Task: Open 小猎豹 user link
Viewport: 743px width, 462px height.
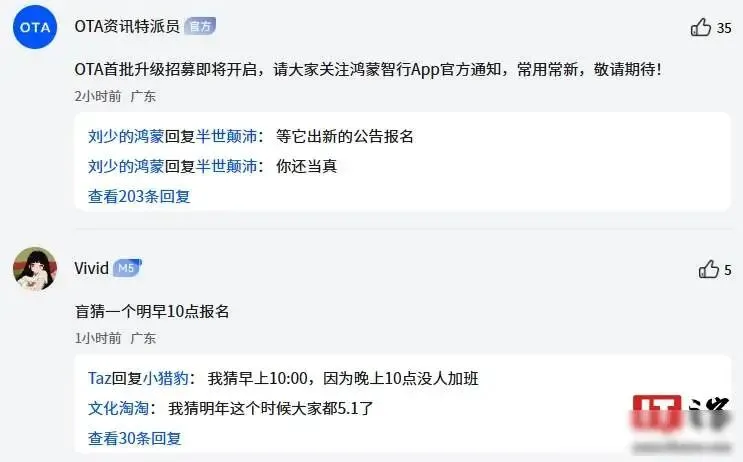Action: click(x=165, y=378)
